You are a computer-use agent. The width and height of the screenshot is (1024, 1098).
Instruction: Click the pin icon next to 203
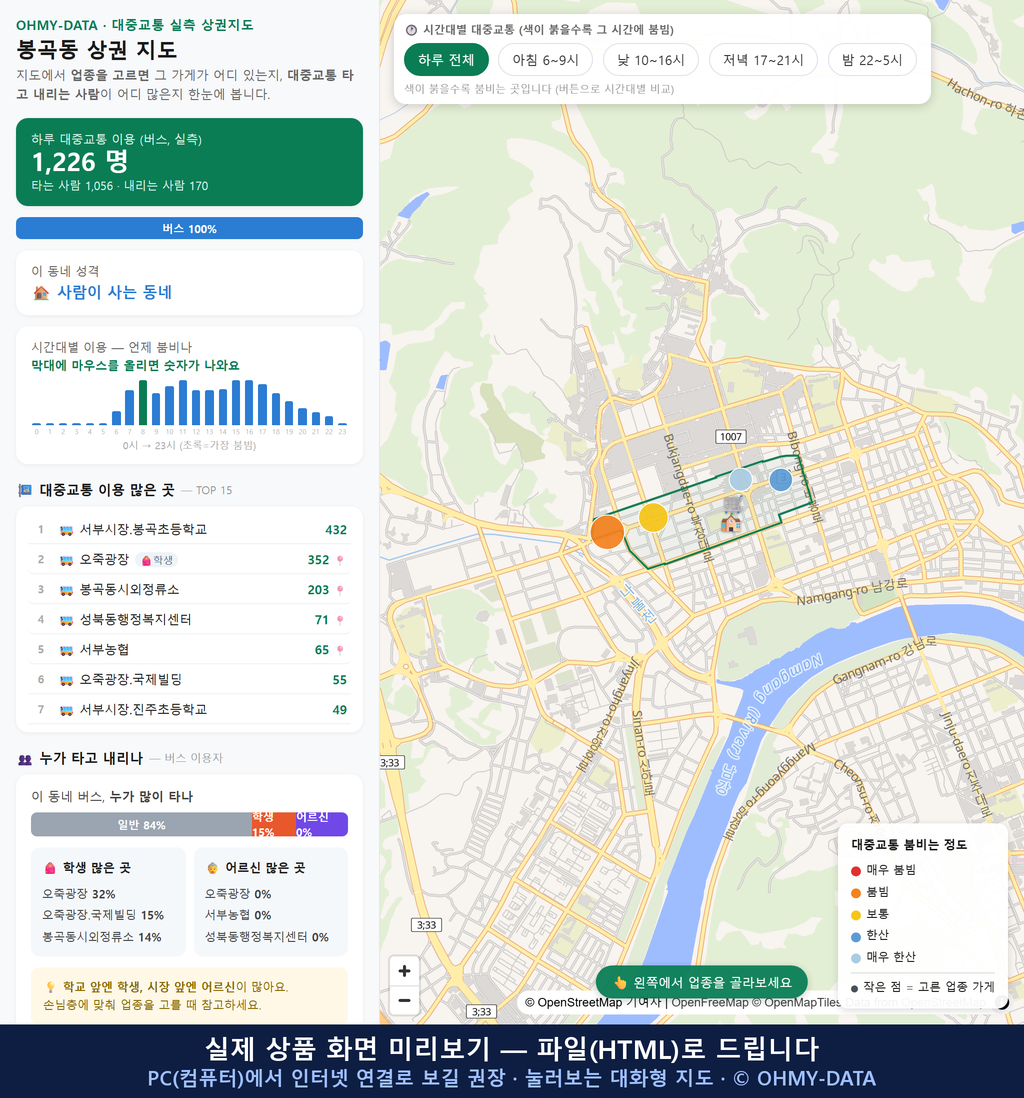(x=340, y=590)
